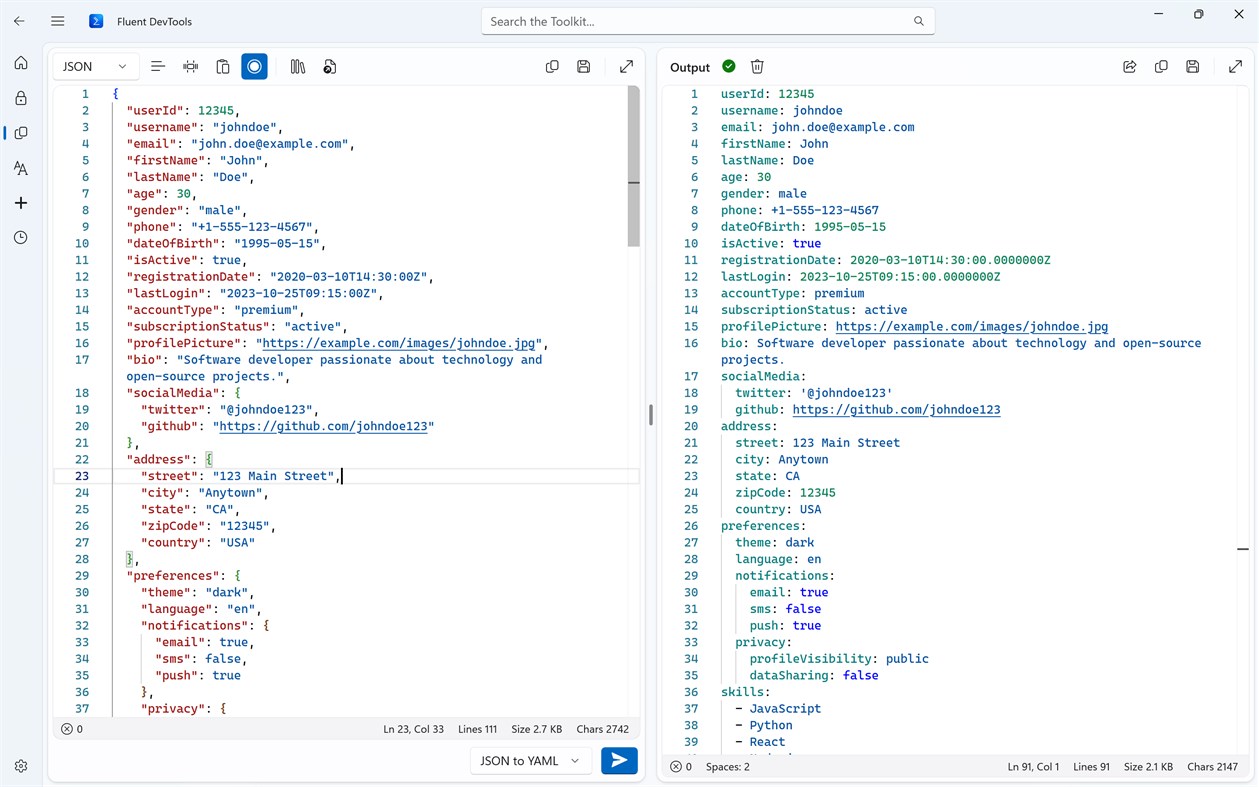The width and height of the screenshot is (1259, 787).
Task: Open the github URL in the JSON input
Action: click(x=323, y=426)
